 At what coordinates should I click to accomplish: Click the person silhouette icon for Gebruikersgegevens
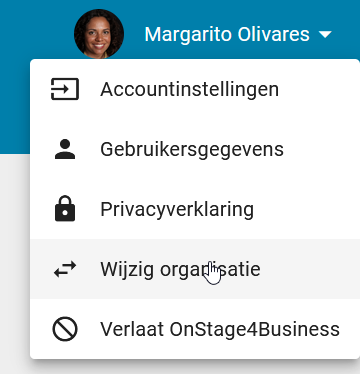65,149
